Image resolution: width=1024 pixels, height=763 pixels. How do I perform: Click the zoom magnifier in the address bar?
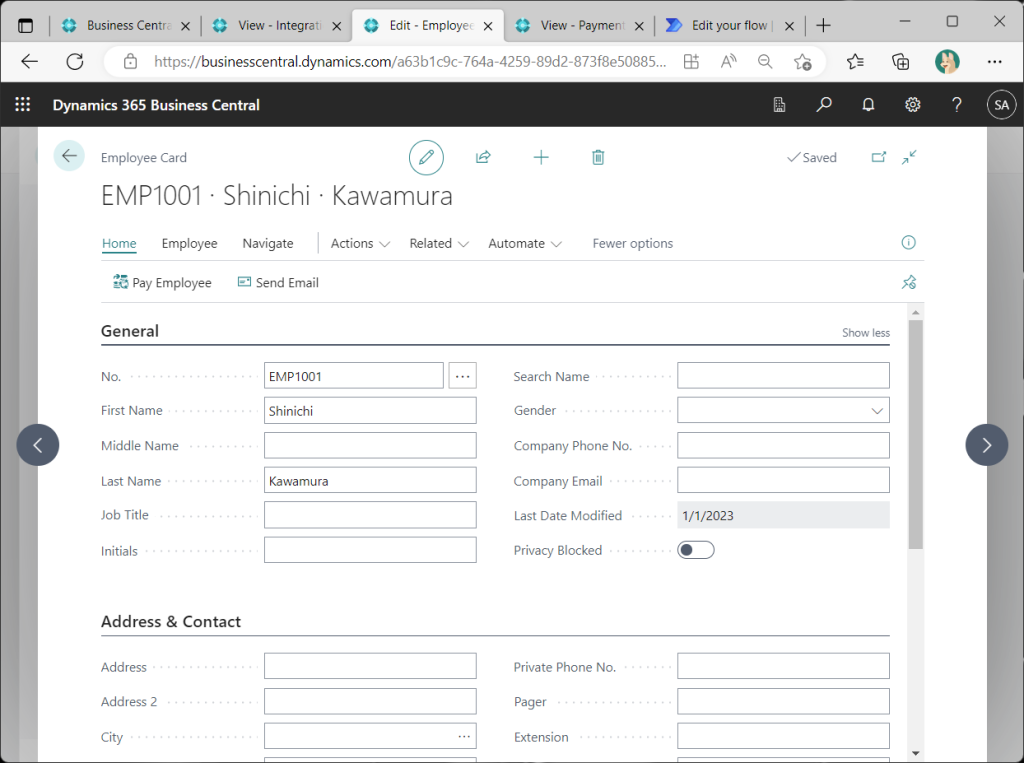tap(765, 61)
